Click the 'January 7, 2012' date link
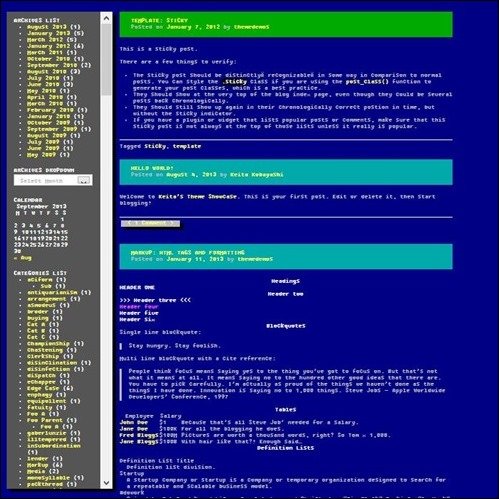 tap(193, 27)
